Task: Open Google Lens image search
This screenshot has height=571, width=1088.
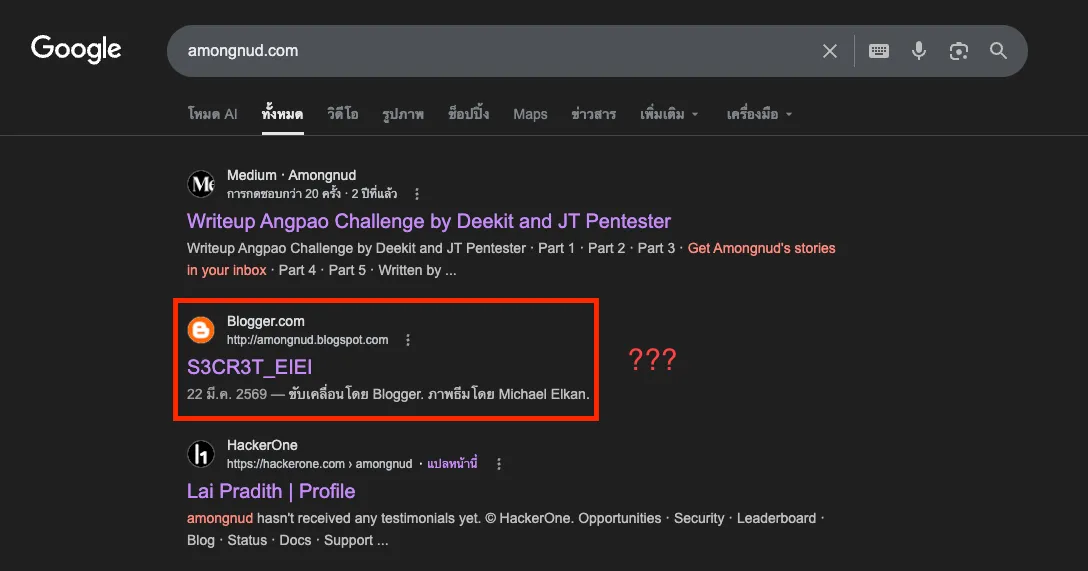Action: 959,51
